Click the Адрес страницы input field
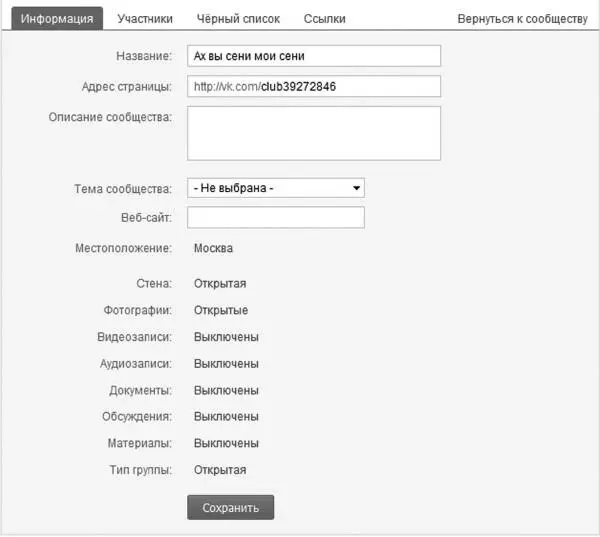The height and width of the screenshot is (537, 600). (313, 87)
